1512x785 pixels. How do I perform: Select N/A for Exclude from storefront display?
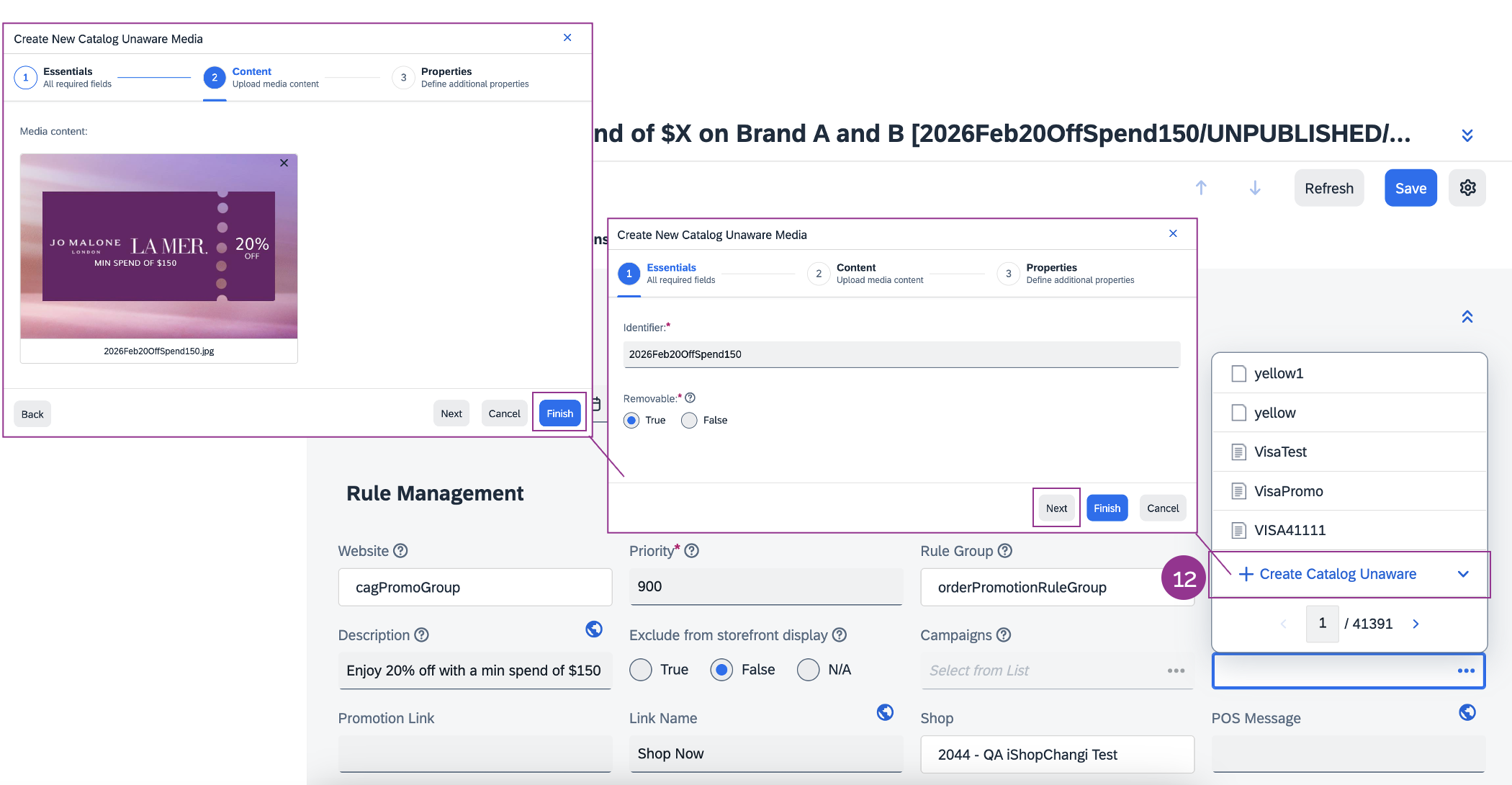(808, 670)
